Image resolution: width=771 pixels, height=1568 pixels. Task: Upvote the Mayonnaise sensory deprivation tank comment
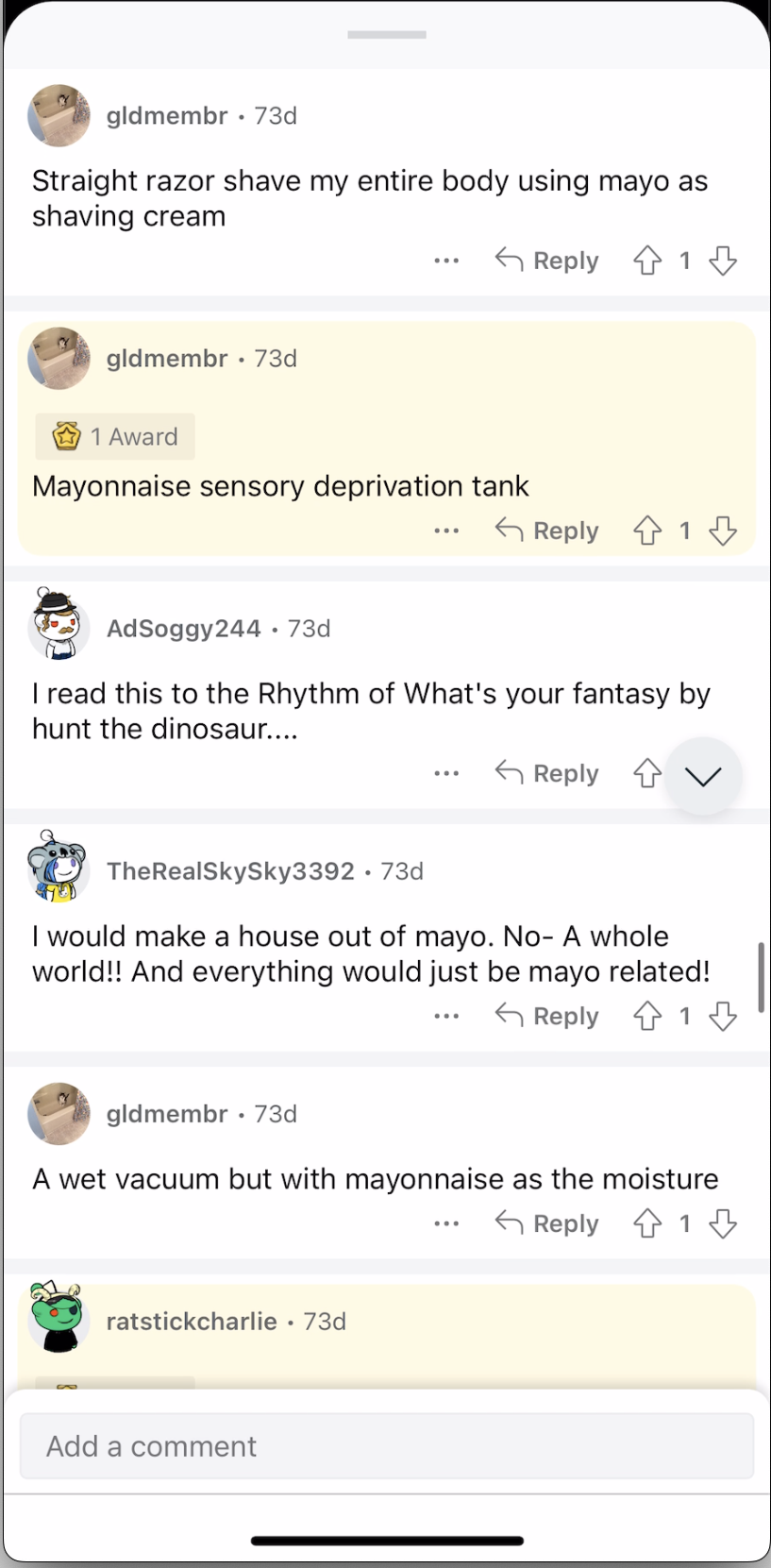tap(647, 531)
